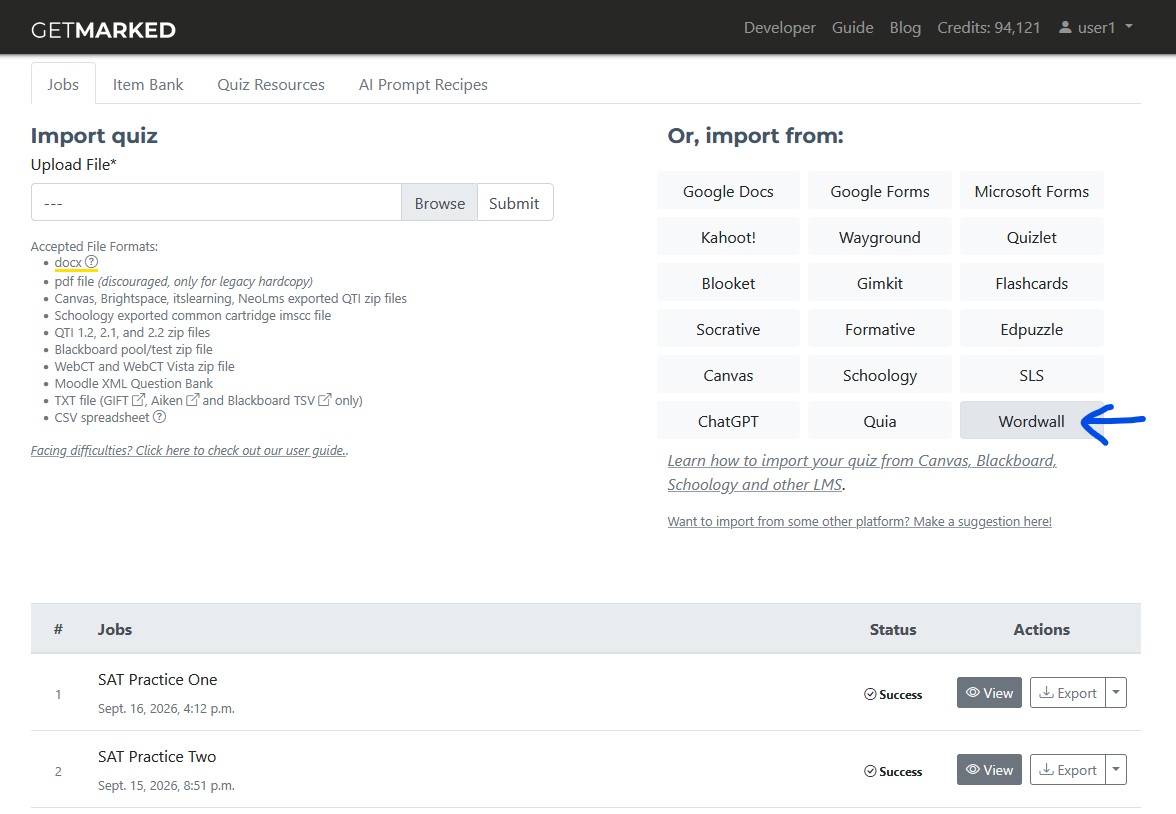Screen dimensions: 1176x814
Task: Open the Developer menu link
Action: 779,28
